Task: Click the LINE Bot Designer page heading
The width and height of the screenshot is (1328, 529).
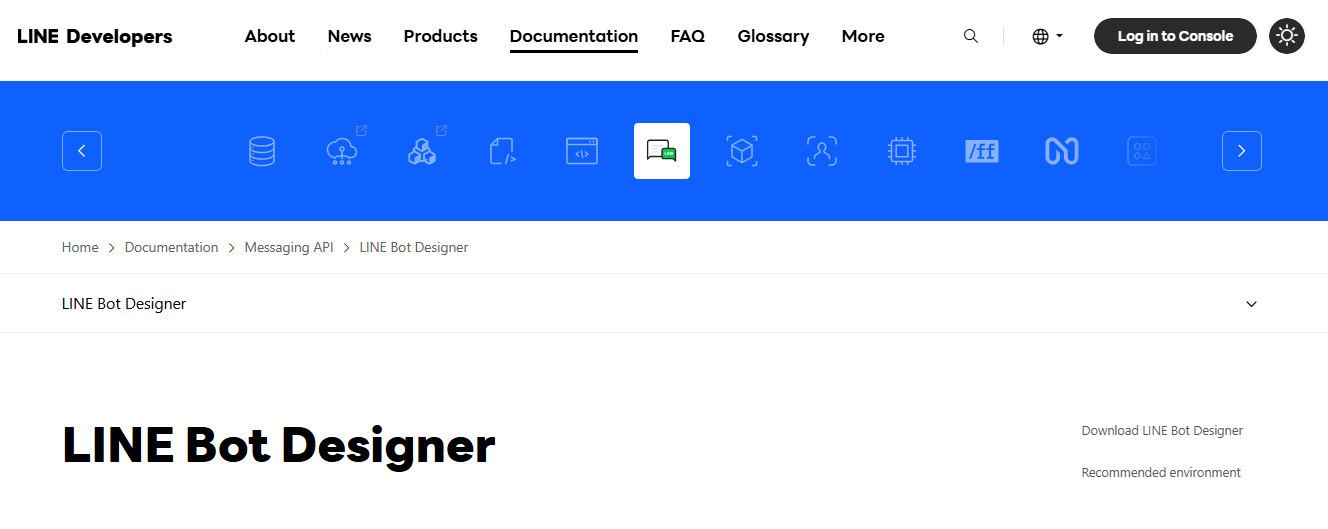Action: tap(279, 446)
